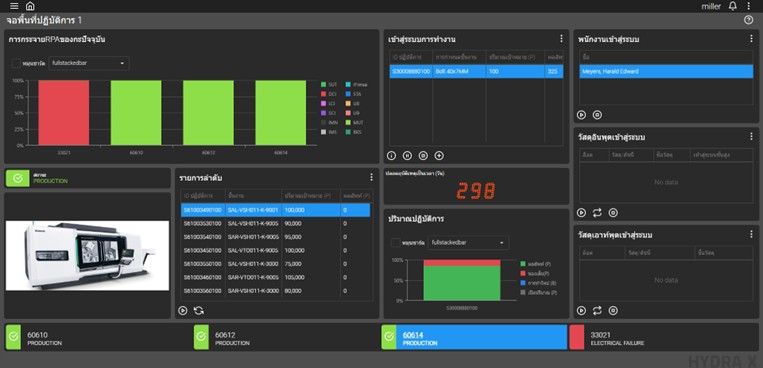Select sequence row SAL-VTO011-K-9005
Image resolution: width=763 pixels, height=368 pixels.
(275, 250)
